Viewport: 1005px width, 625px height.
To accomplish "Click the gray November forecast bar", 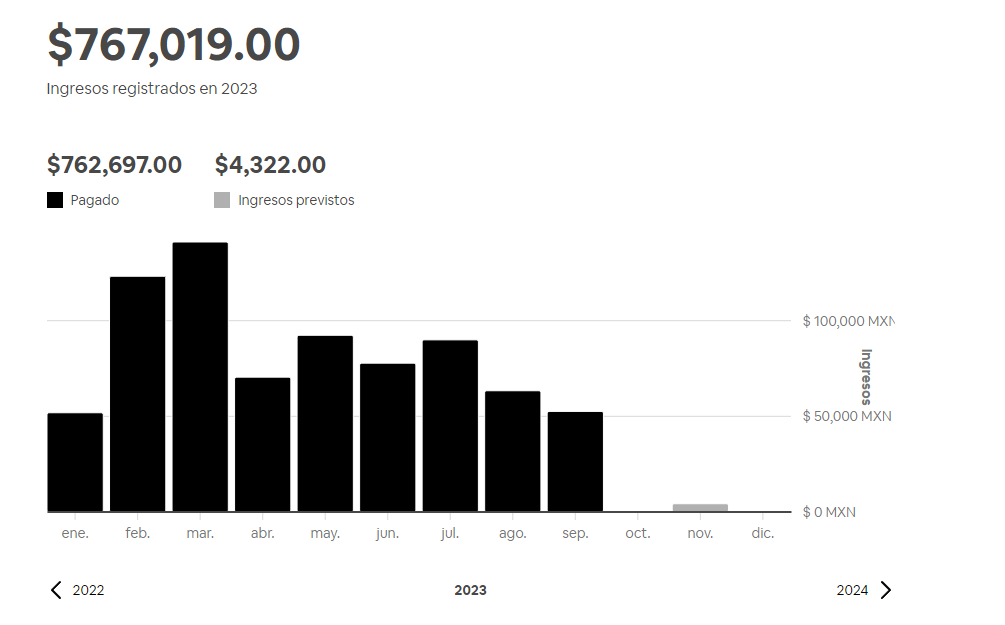I will [700, 508].
